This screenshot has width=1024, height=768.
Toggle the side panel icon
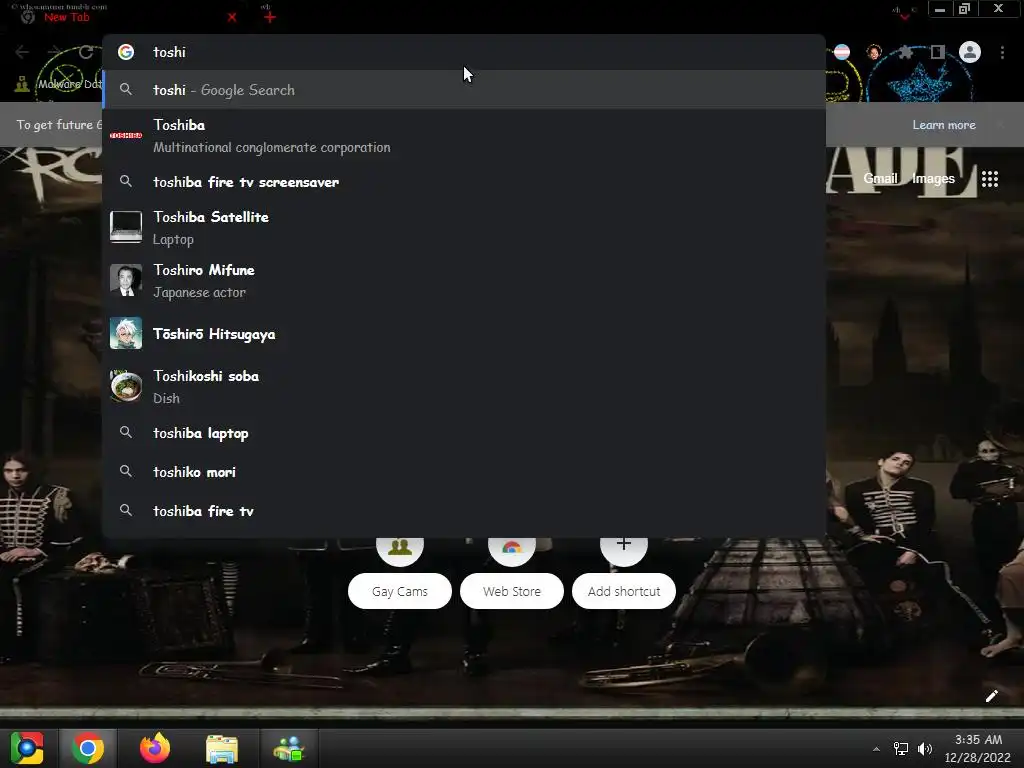(938, 52)
